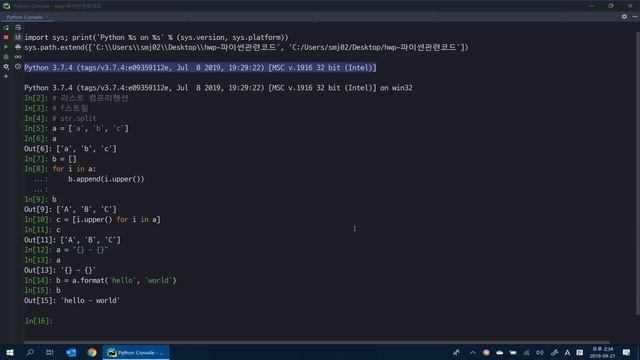Launch Chrome from the taskbar
This screenshot has width=640, height=360.
click(x=92, y=352)
